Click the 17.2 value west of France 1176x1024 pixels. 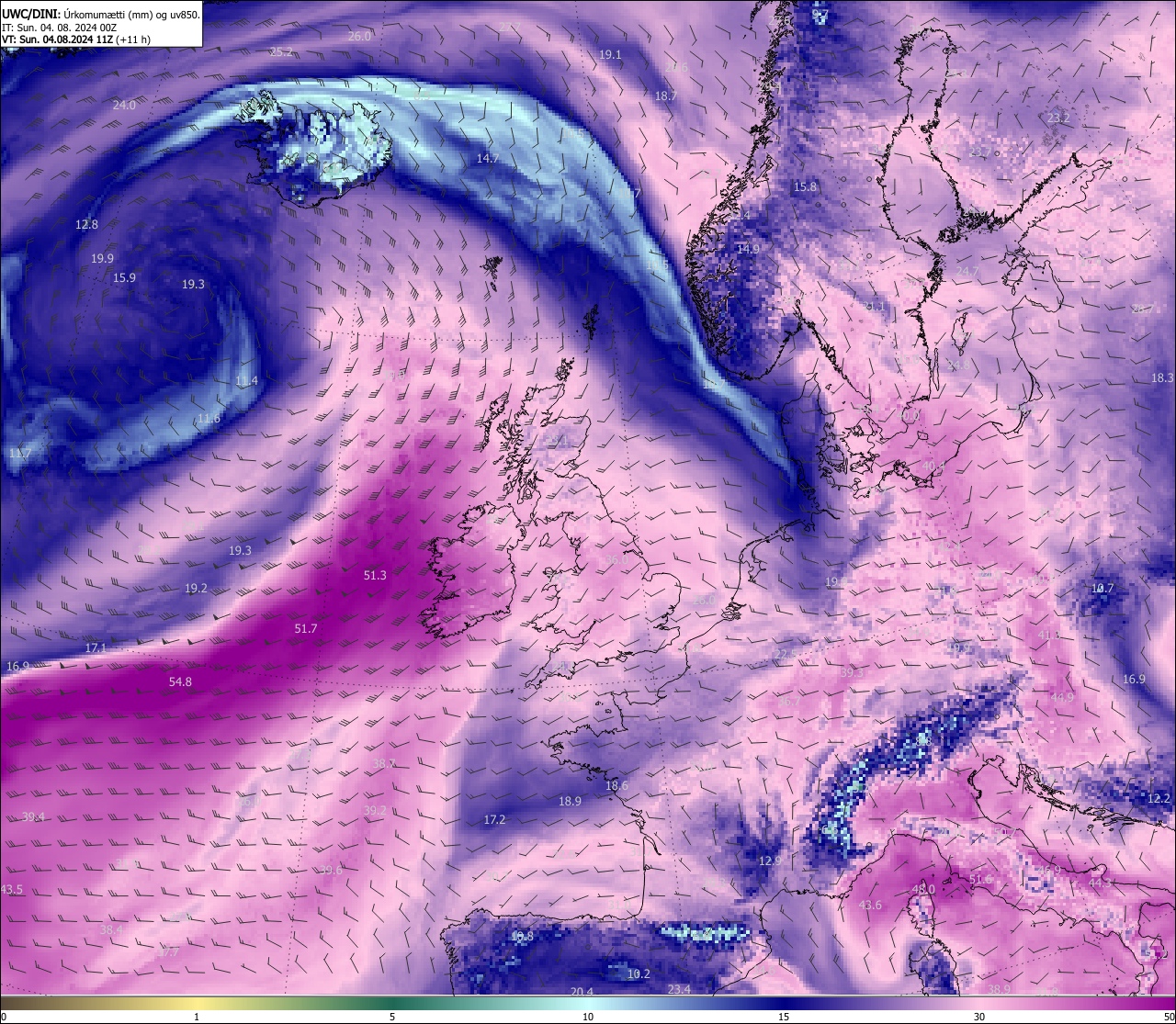[x=494, y=819]
